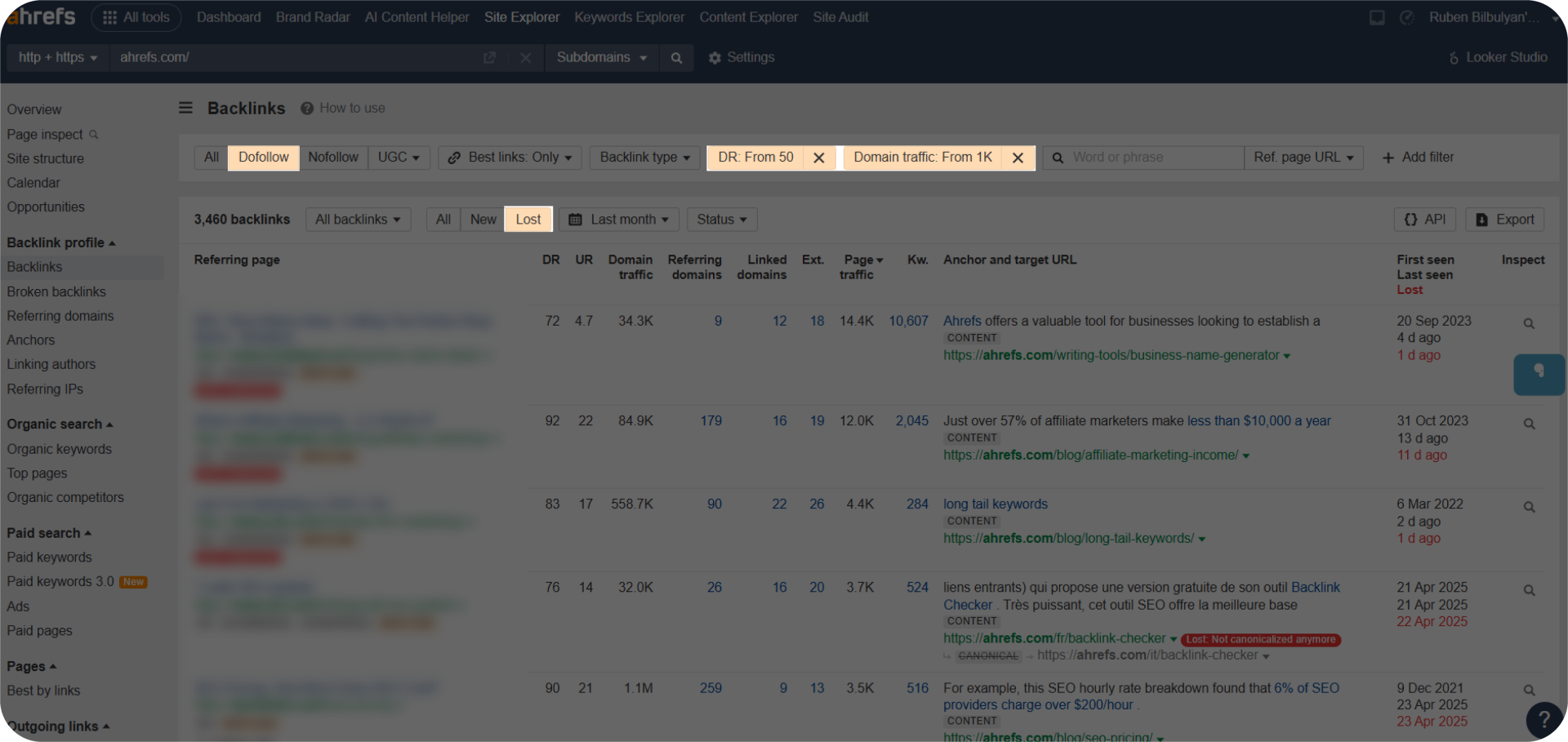Click the monitor icon in top bar

1377,17
